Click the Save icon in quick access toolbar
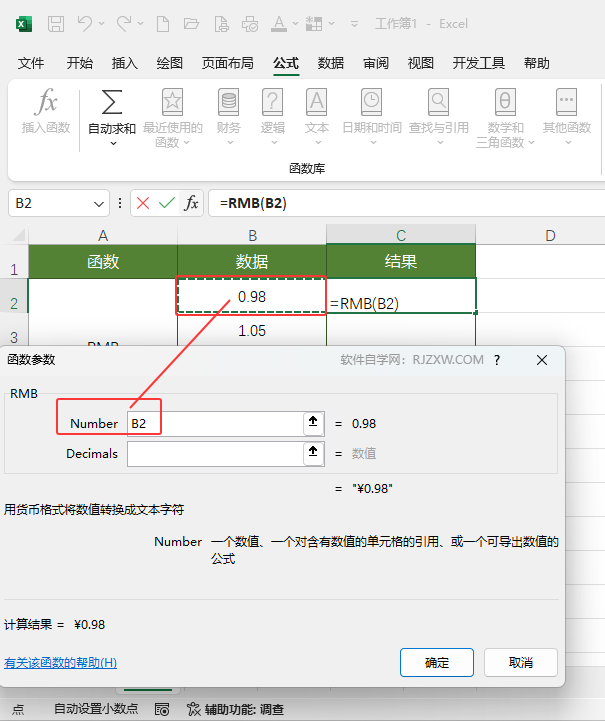Viewport: 605px width, 721px height. point(56,23)
